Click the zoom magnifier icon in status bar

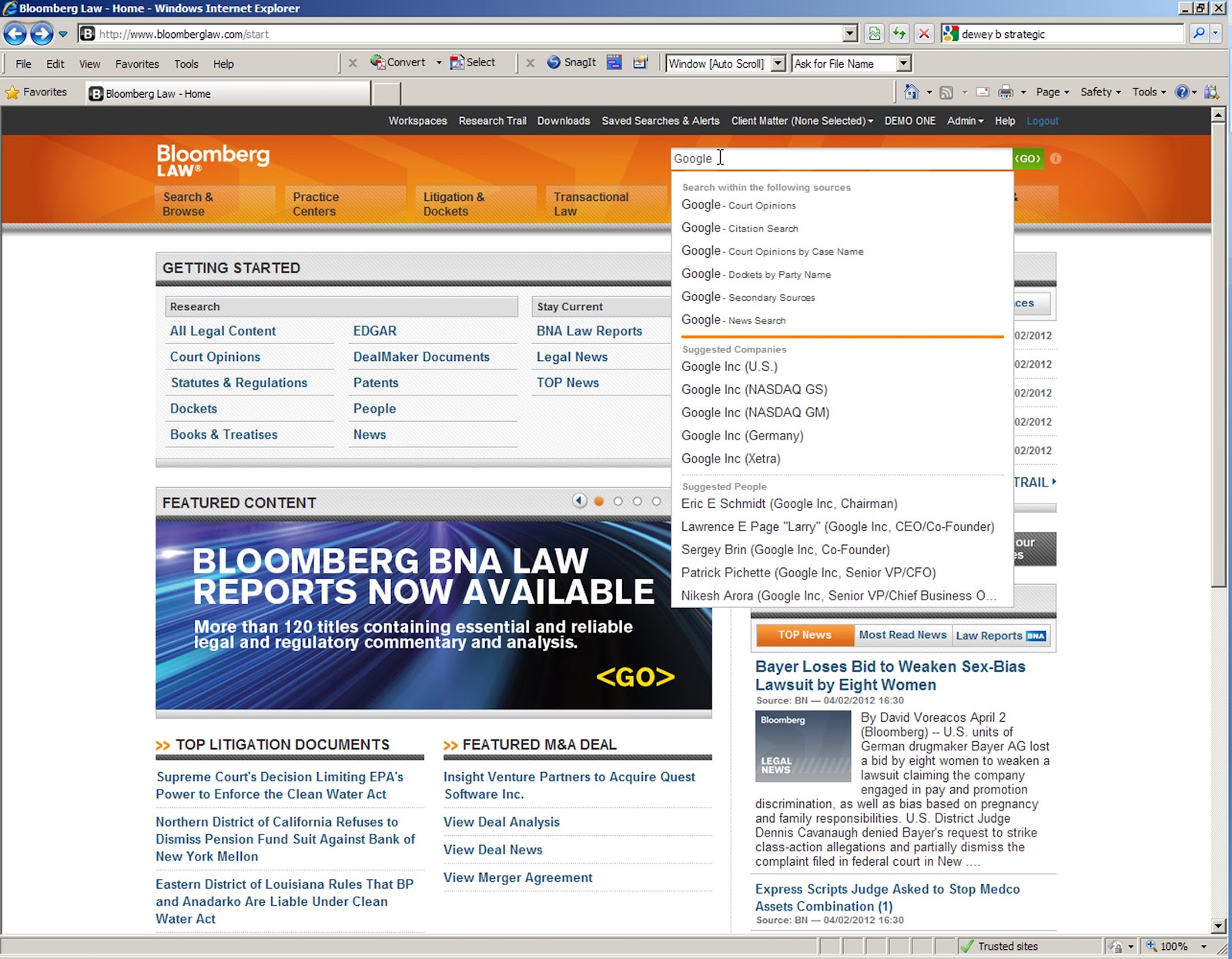tap(1152, 947)
